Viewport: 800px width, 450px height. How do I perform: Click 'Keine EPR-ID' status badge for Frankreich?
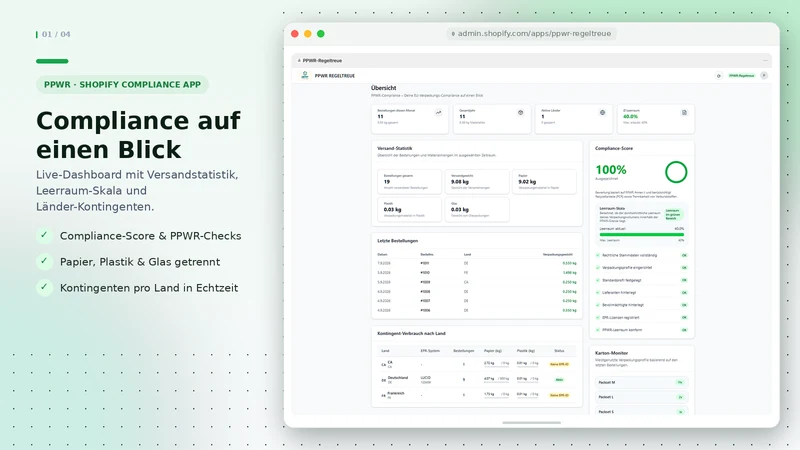(559, 395)
